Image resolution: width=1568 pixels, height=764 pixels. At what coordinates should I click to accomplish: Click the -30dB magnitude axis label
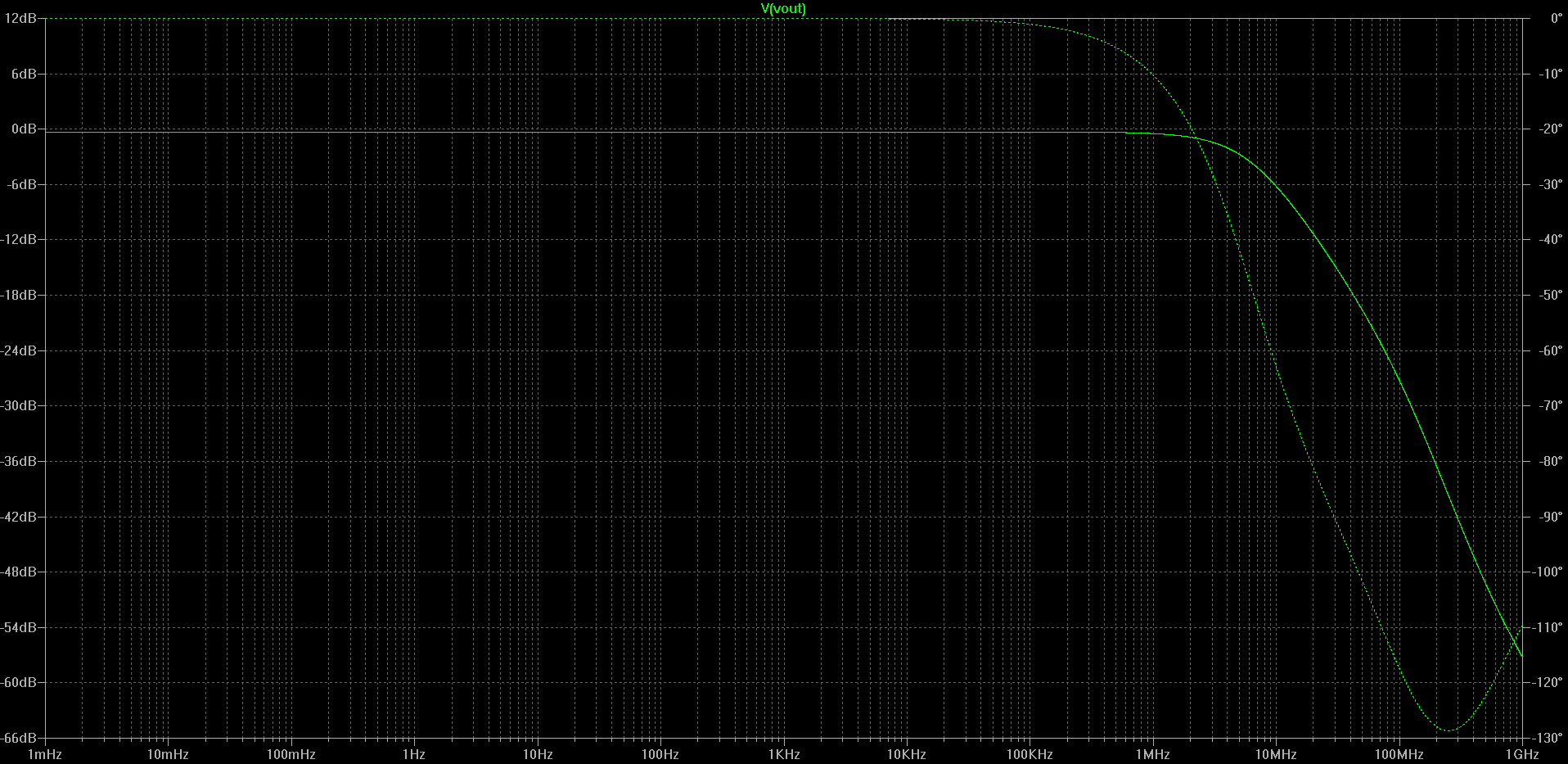click(x=19, y=405)
